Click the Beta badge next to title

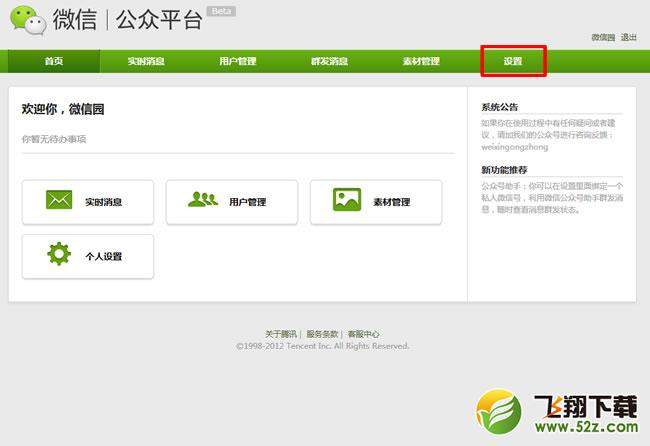coord(221,11)
